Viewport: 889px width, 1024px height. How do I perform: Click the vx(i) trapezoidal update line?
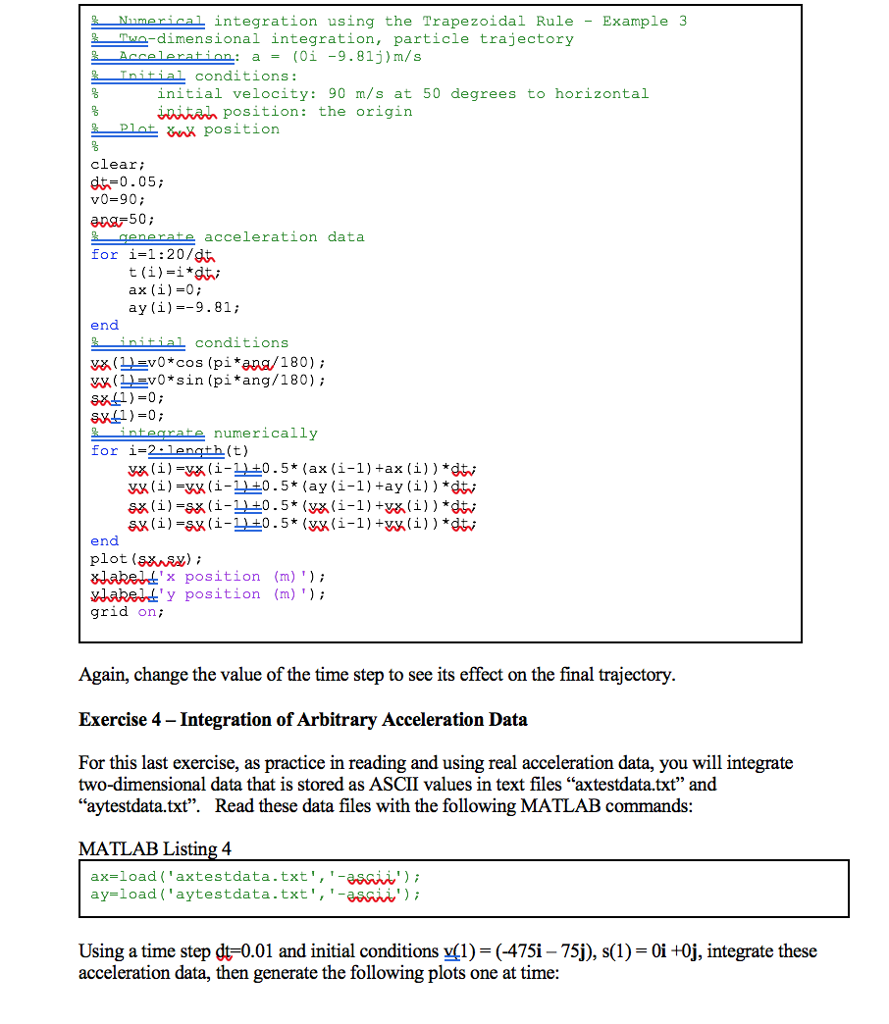tap(302, 468)
